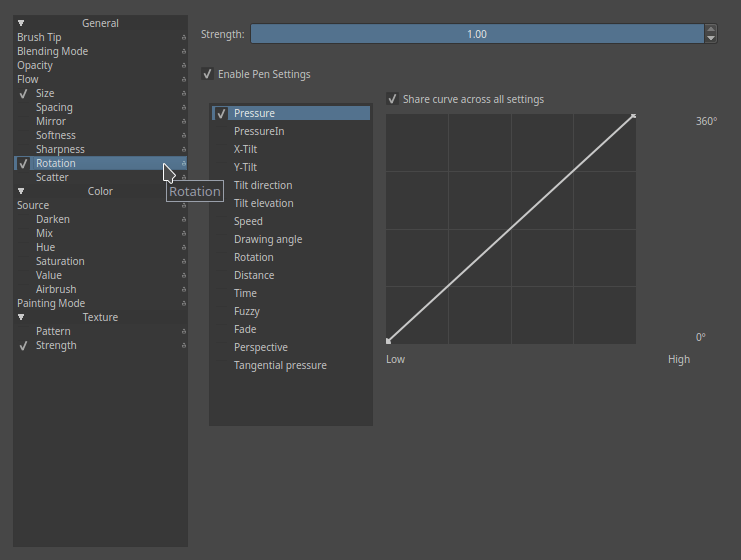This screenshot has width=741, height=560.
Task: Toggle Enable Pen Settings checkbox
Action: tap(207, 74)
